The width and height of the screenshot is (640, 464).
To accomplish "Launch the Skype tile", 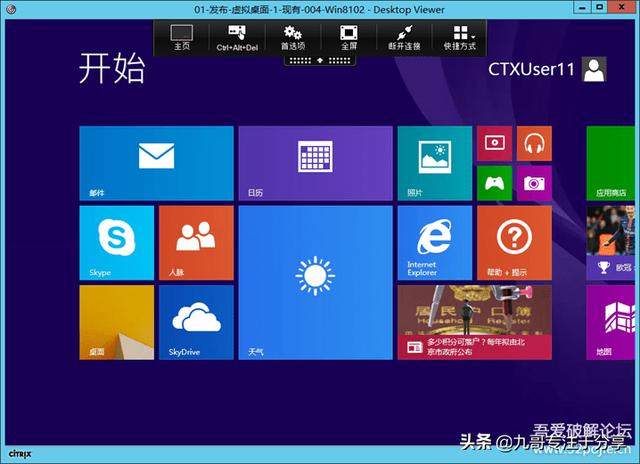I will point(117,243).
